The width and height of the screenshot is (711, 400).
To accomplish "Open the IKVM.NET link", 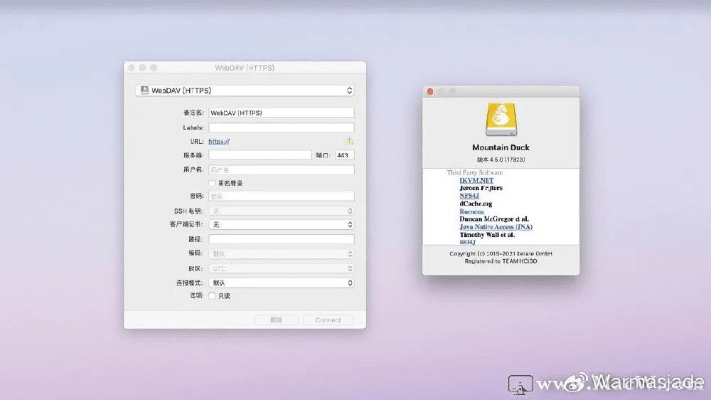I will [x=475, y=180].
